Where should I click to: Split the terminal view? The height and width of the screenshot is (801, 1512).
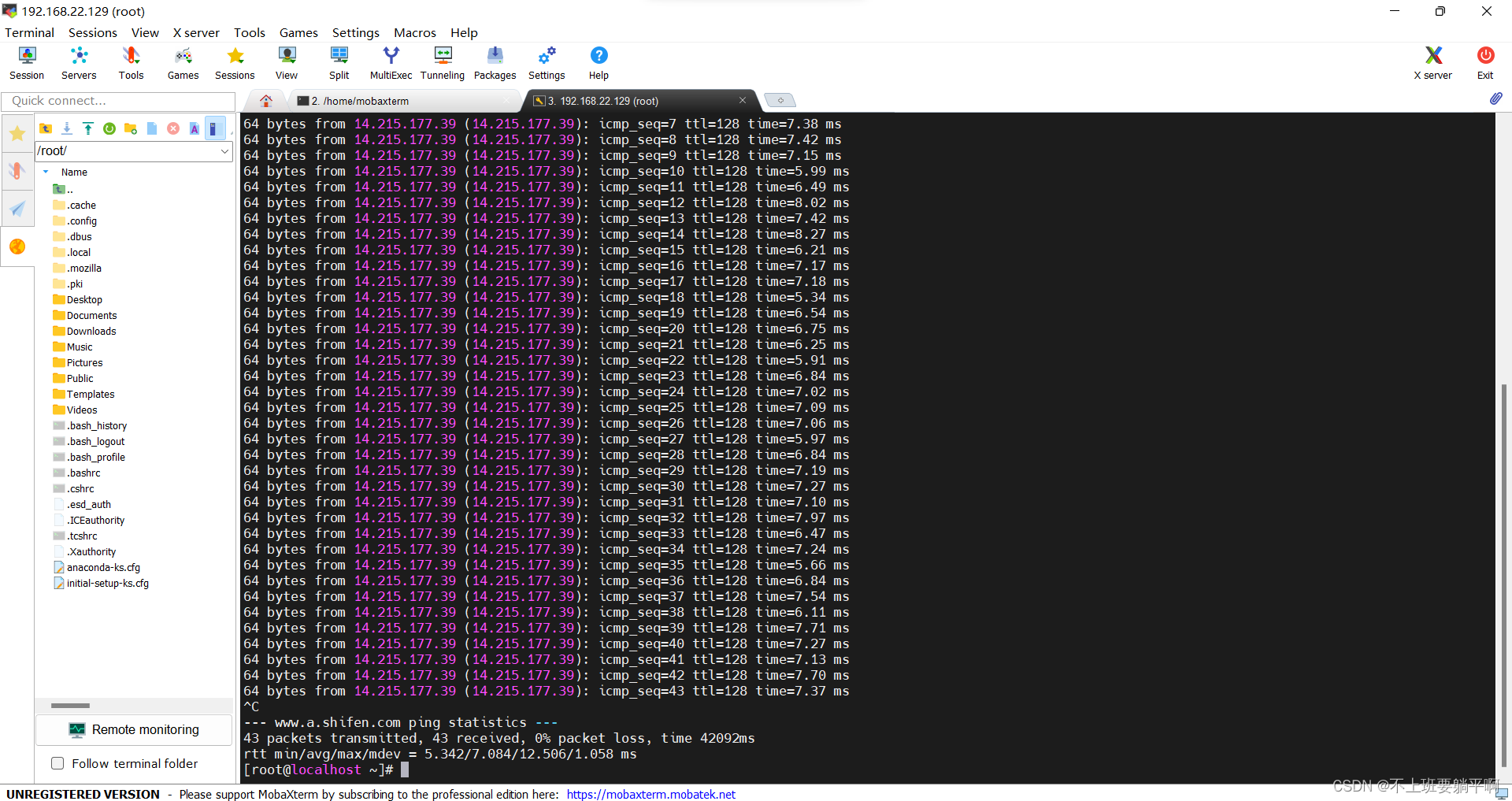(339, 63)
